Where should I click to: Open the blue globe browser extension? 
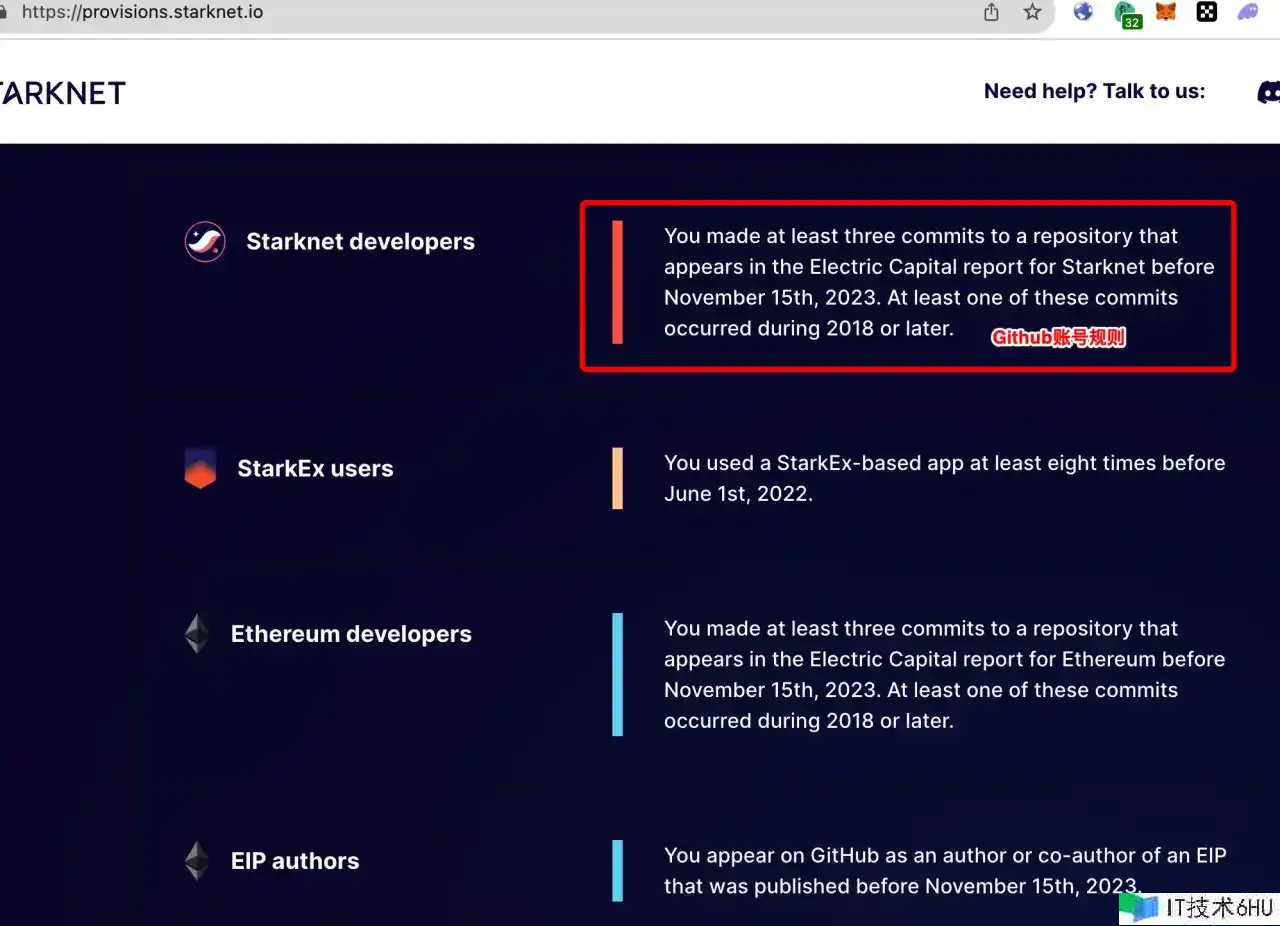[1083, 12]
